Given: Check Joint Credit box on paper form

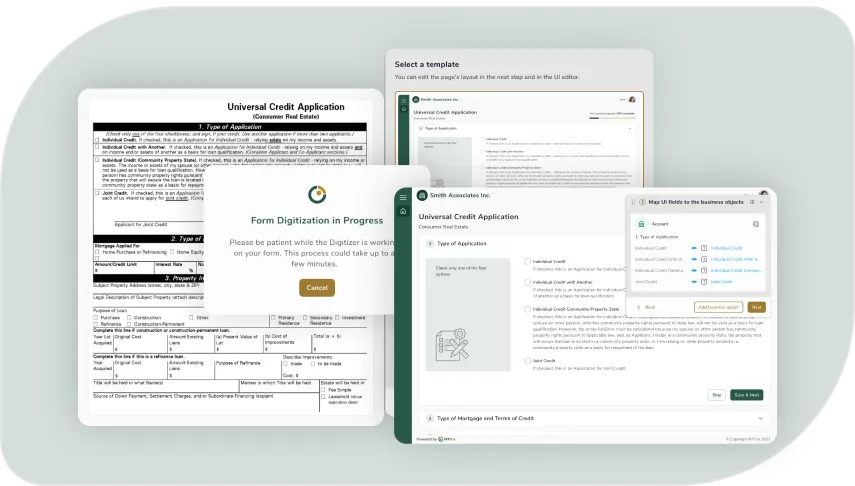Looking at the screenshot, I should click(97, 193).
